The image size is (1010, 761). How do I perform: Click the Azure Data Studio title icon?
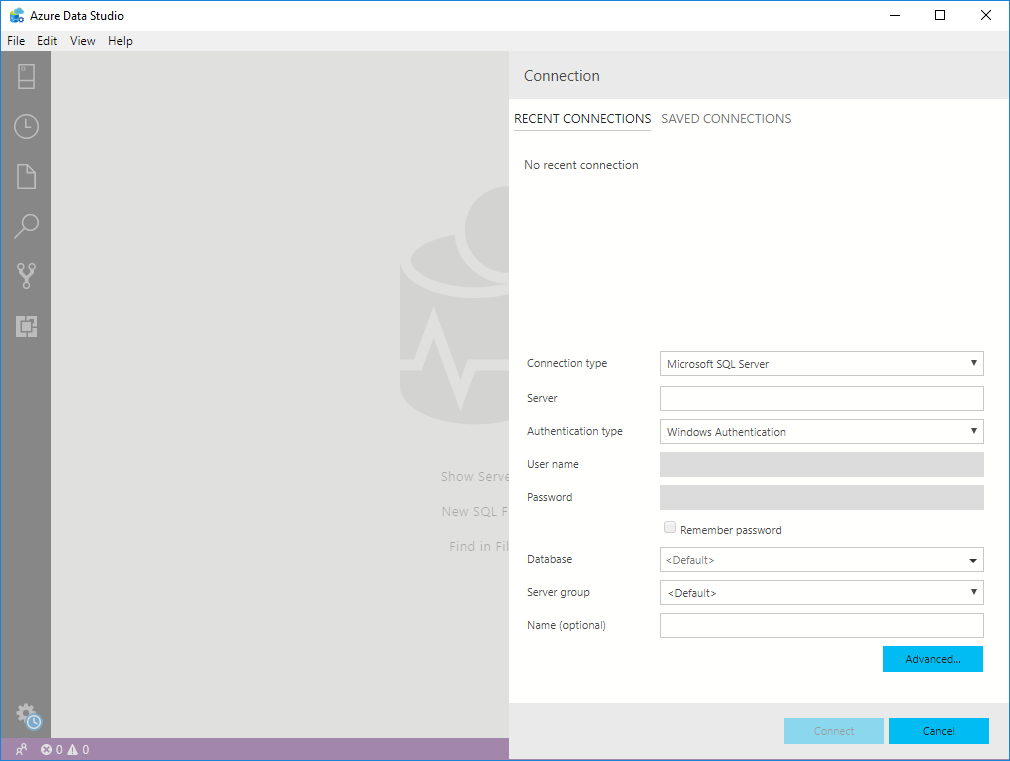[x=17, y=15]
